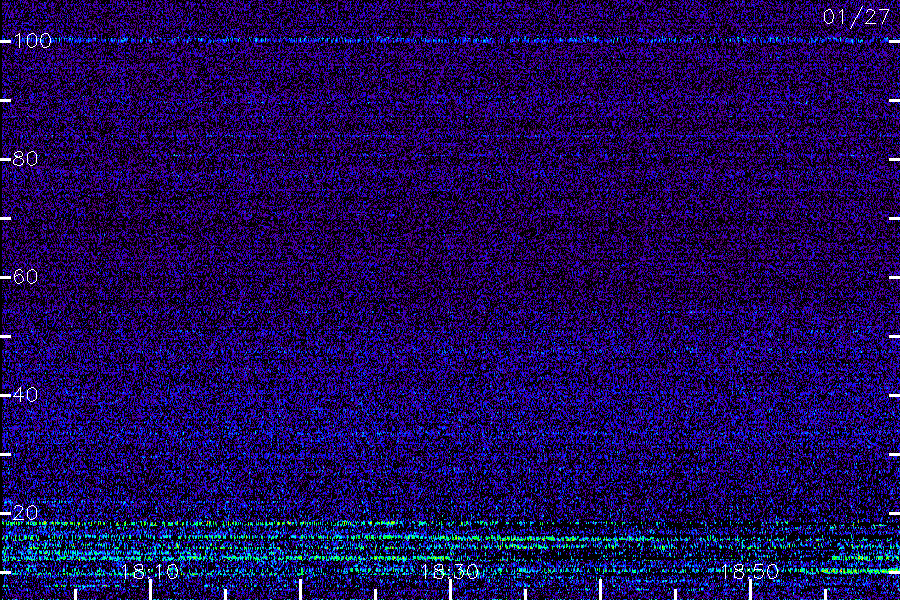900x600 pixels.
Task: Click the 18:30 time label
Action: [450, 572]
